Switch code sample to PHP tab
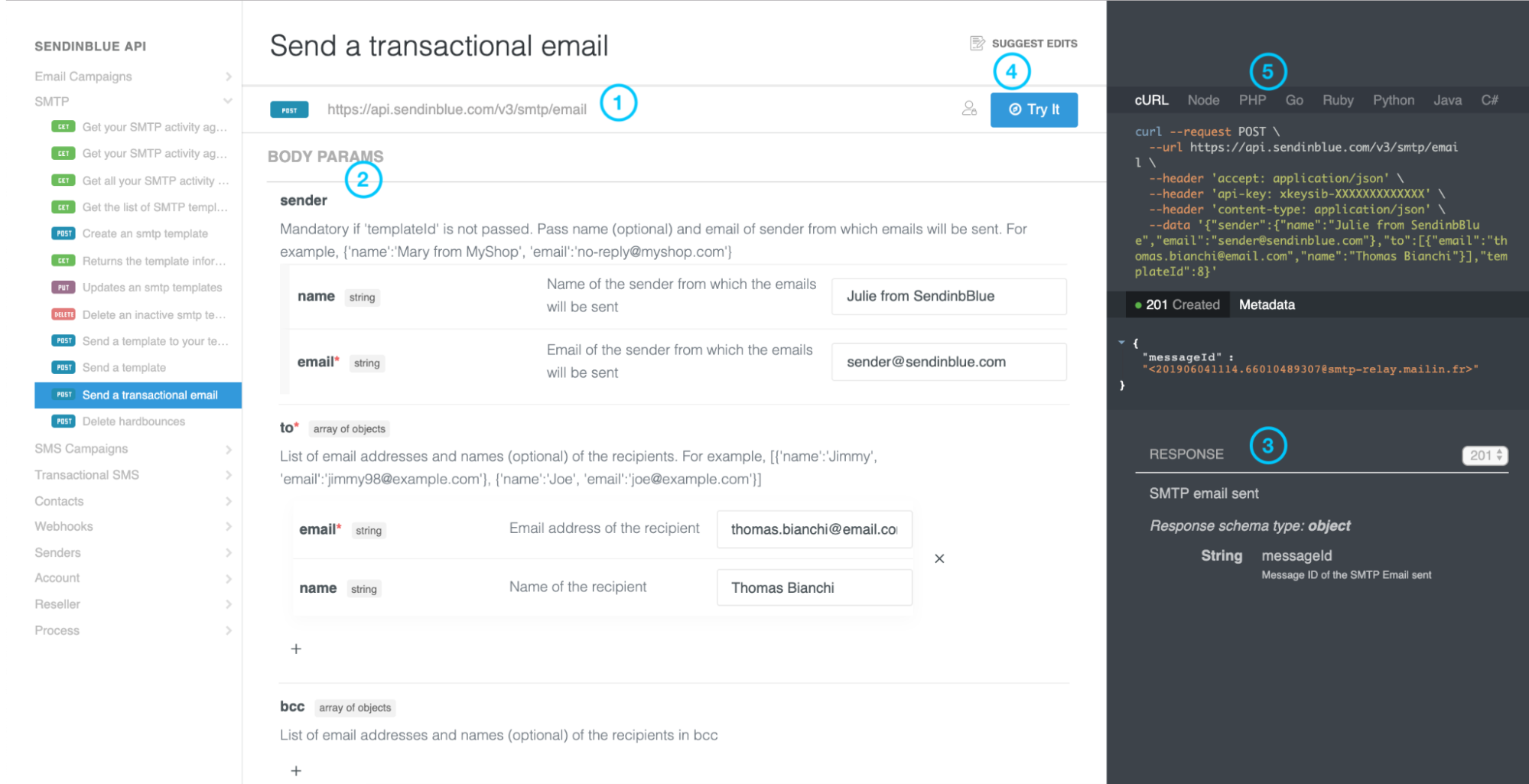 (x=1252, y=100)
